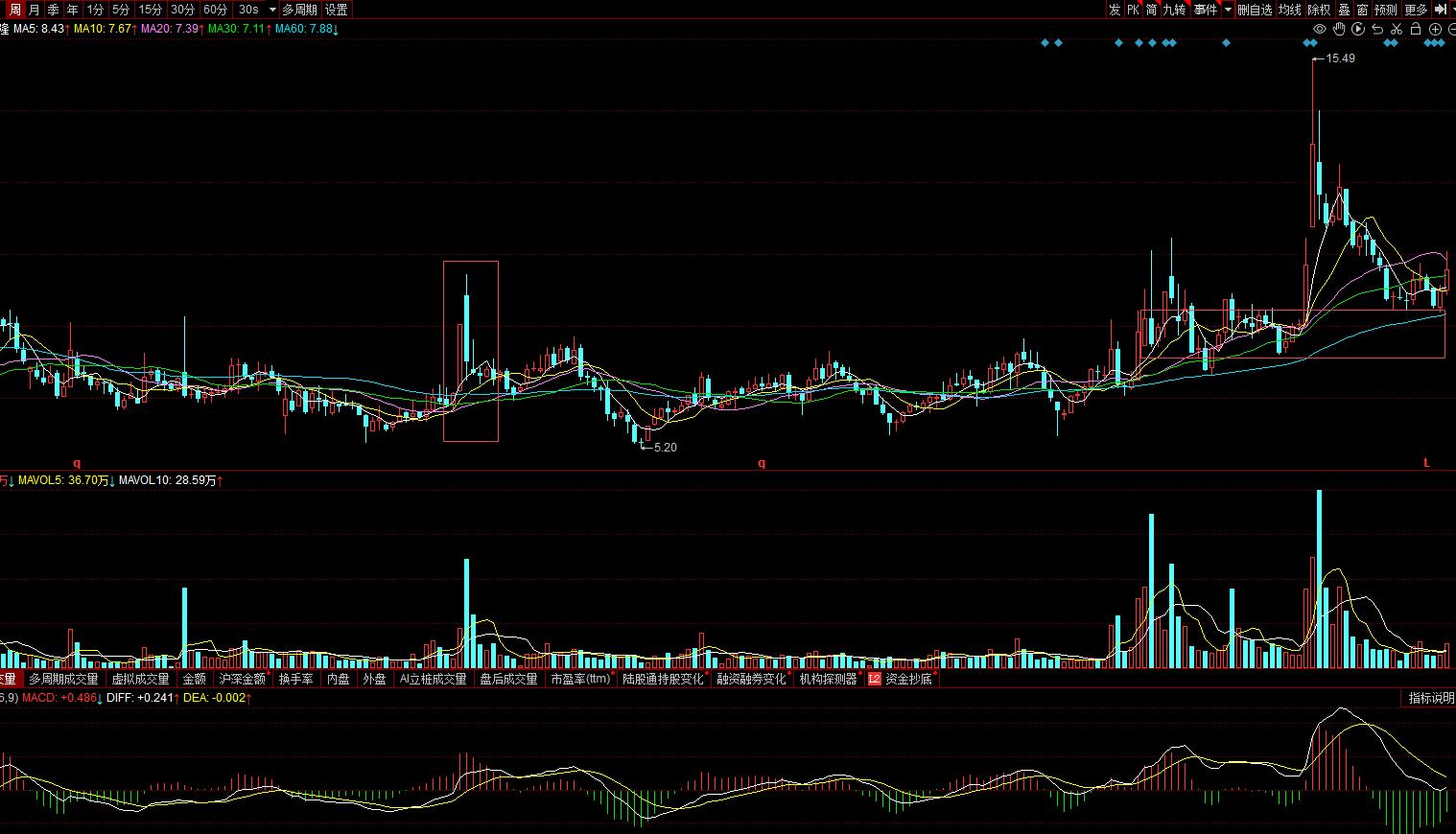Select the 换手率 indicator tab
The width and height of the screenshot is (1456, 834).
click(295, 679)
